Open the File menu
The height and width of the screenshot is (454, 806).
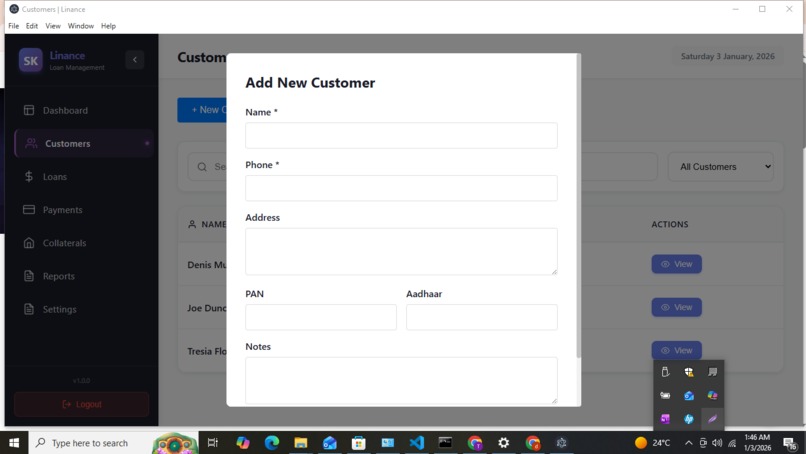click(x=13, y=26)
